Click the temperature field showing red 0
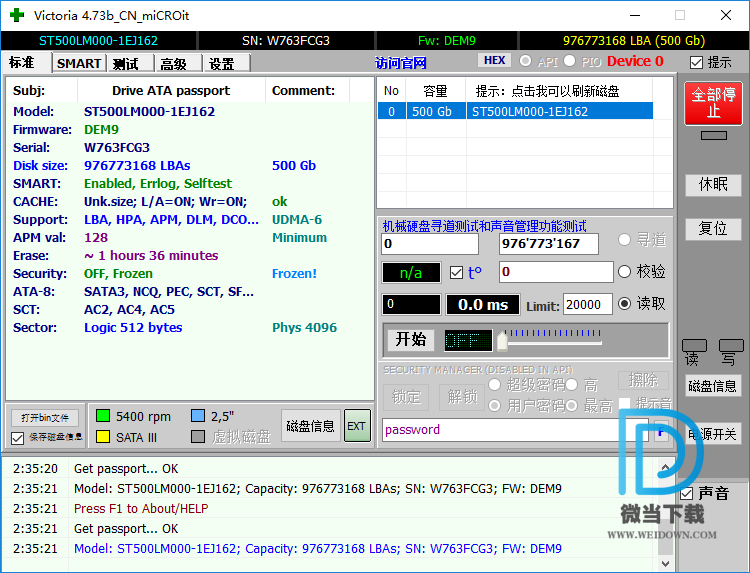The image size is (750, 573). [x=556, y=272]
